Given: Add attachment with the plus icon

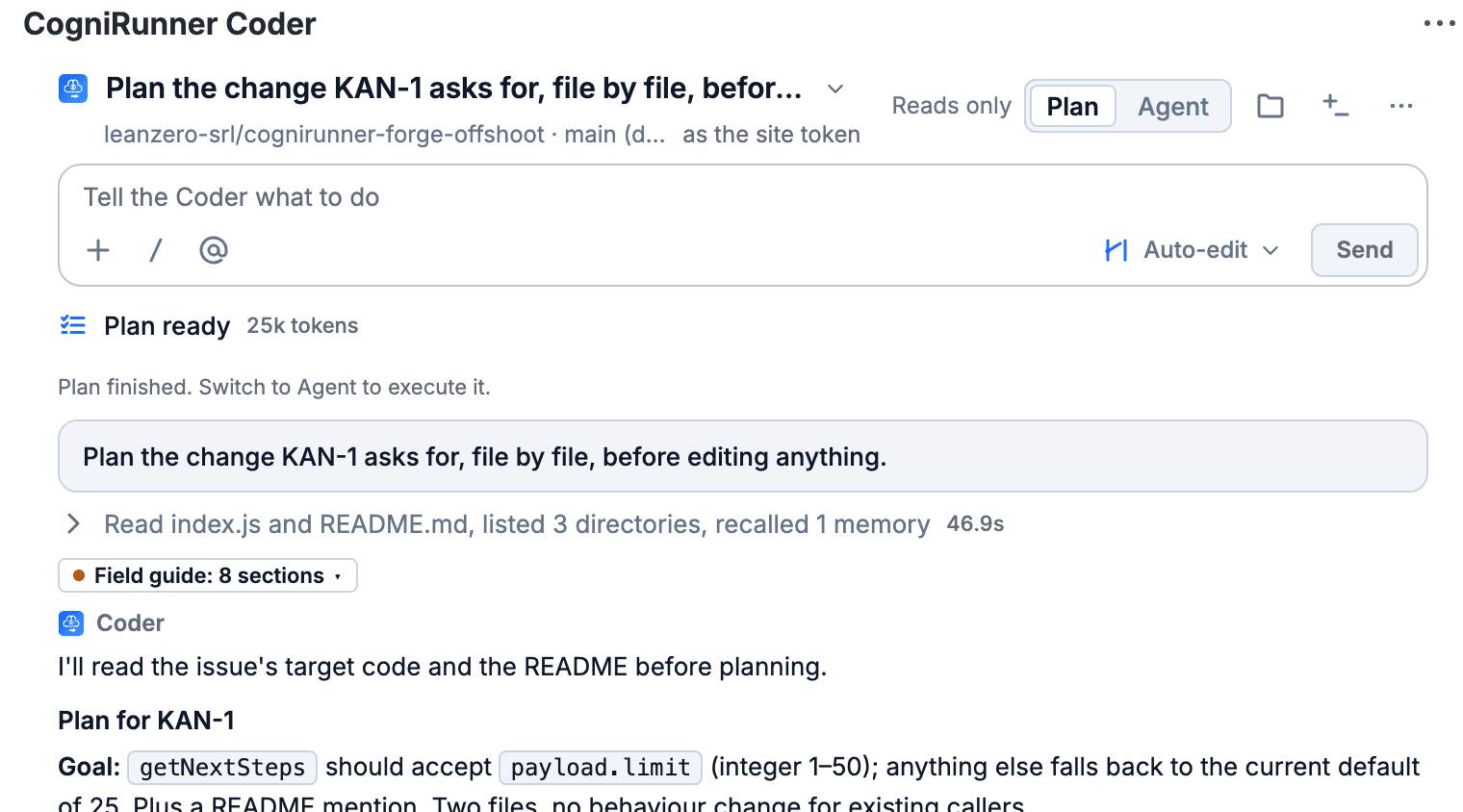Looking at the screenshot, I should point(98,250).
